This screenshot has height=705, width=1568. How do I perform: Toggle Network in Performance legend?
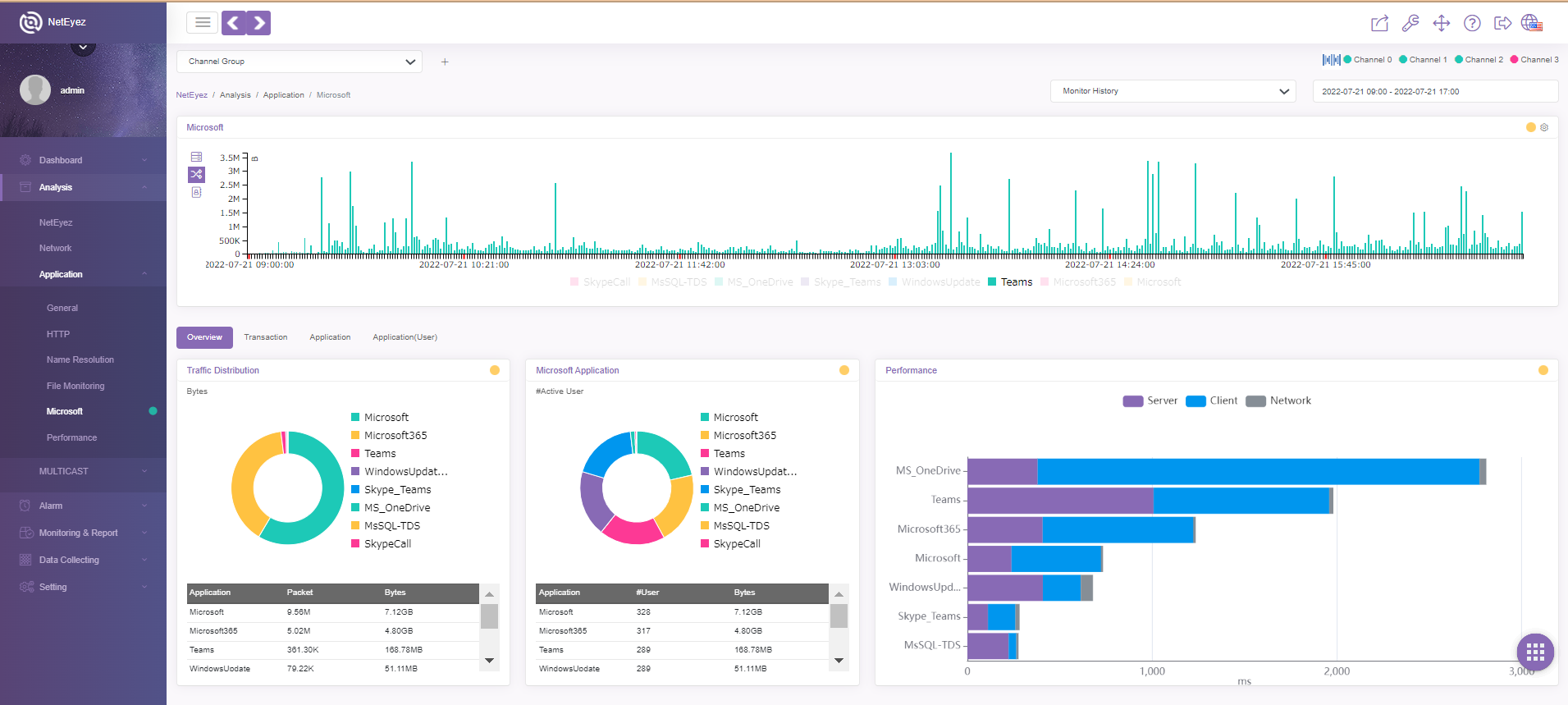pyautogui.click(x=1278, y=401)
